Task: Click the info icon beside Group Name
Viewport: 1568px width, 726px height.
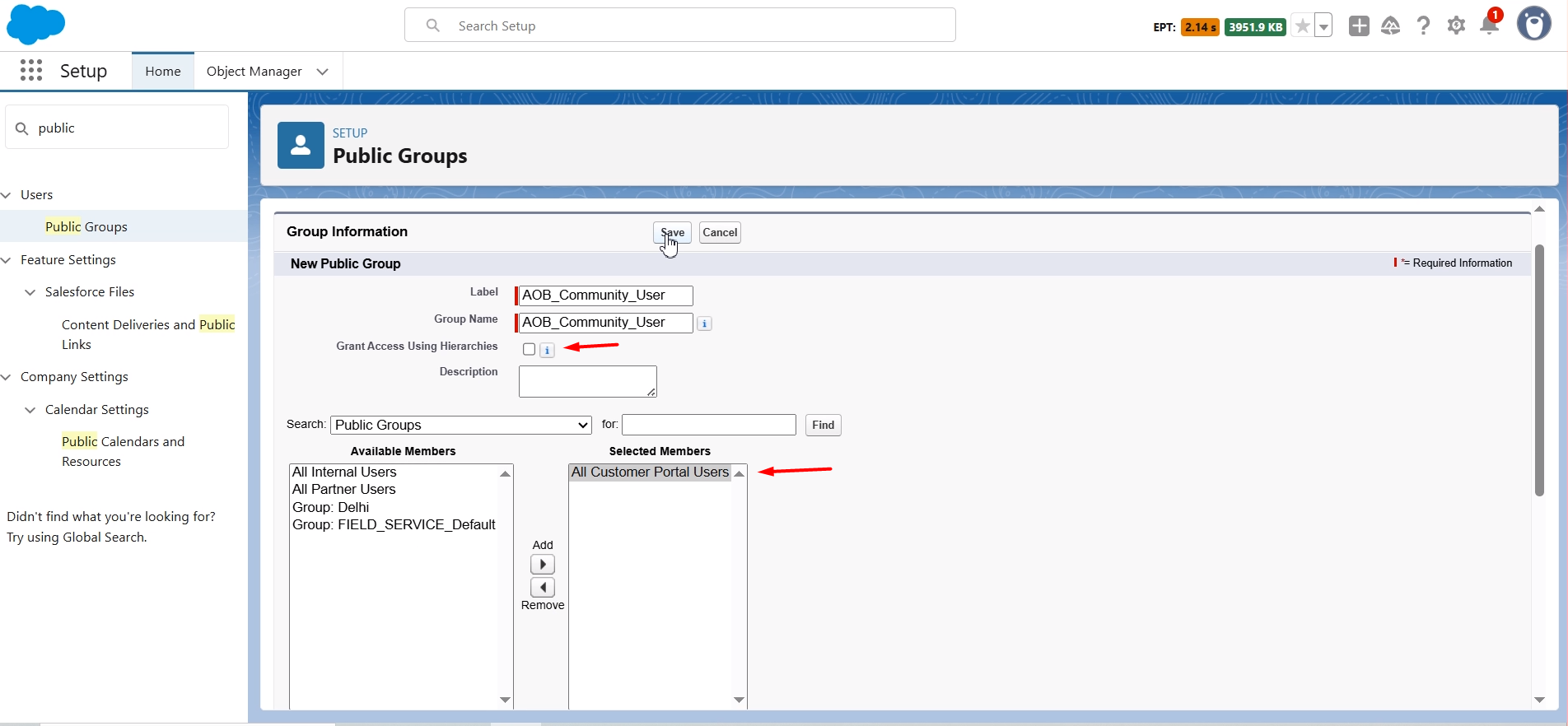Action: coord(705,323)
